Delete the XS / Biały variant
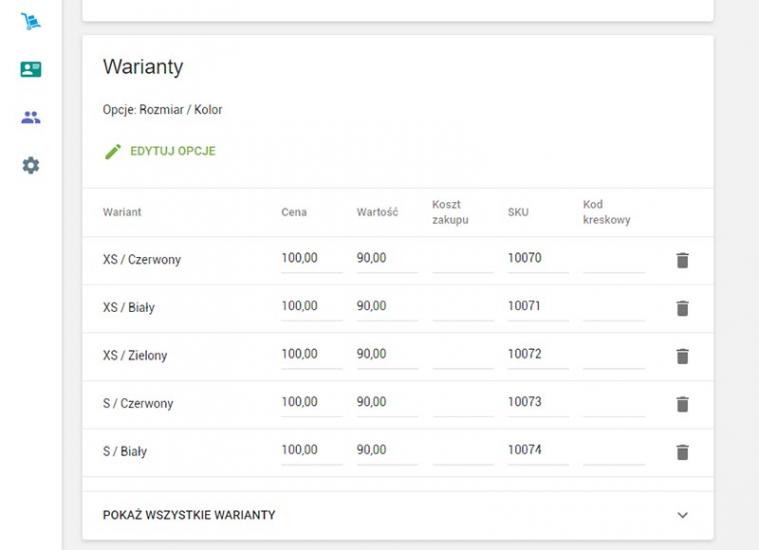 coord(682,308)
